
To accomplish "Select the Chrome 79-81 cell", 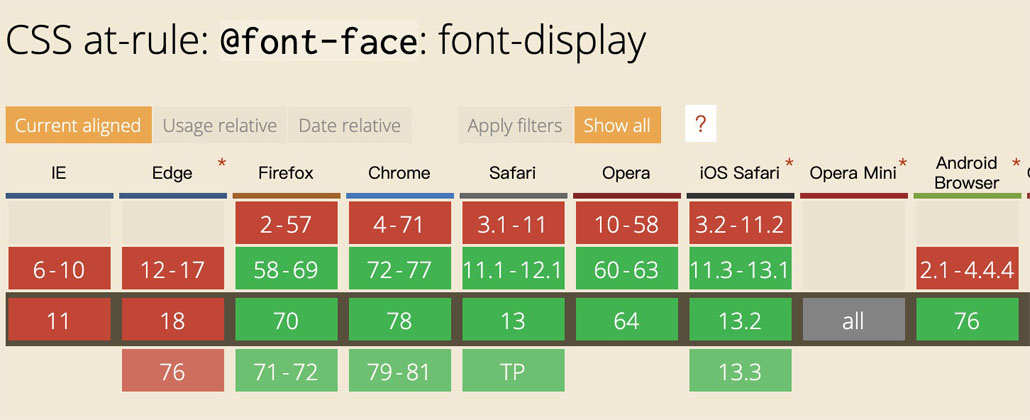I will coord(400,371).
